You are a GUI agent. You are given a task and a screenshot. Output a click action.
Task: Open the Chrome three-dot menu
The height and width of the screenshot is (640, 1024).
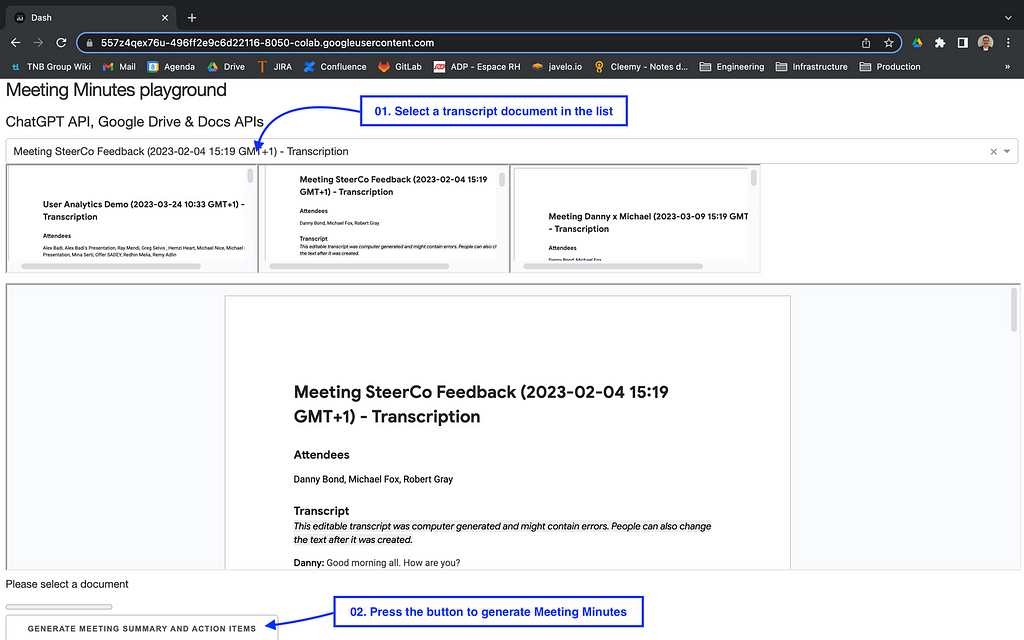tap(1008, 42)
